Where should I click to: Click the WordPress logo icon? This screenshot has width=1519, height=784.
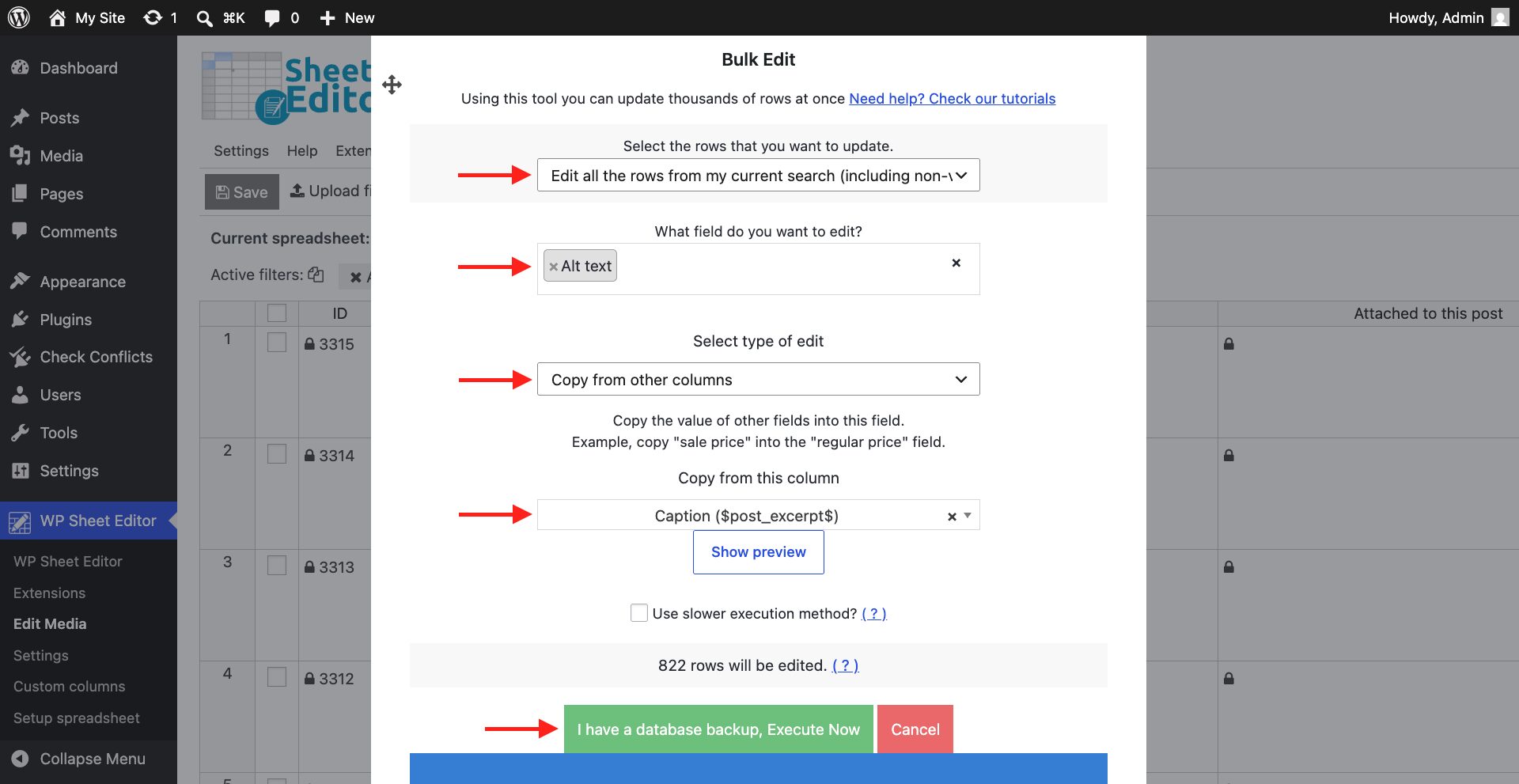click(x=19, y=17)
